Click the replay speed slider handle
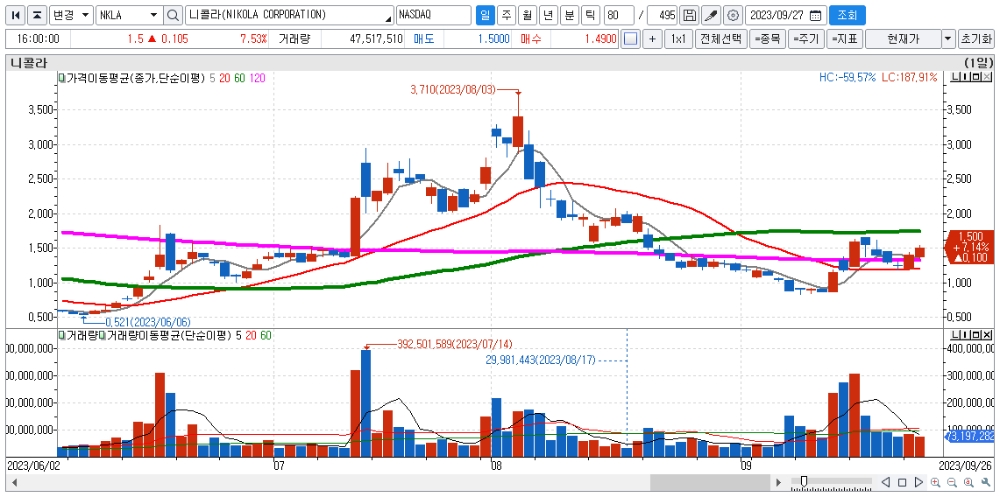 (x=804, y=481)
